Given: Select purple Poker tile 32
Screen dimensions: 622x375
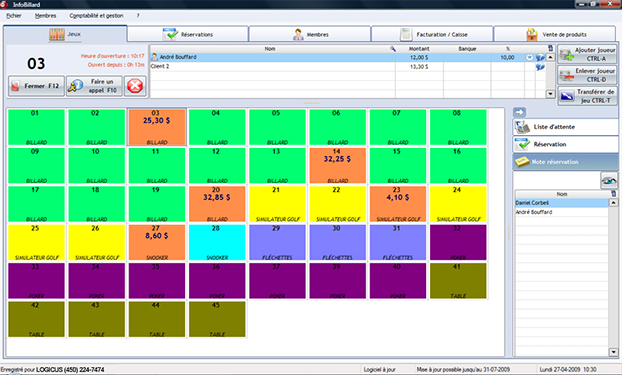Looking at the screenshot, I should coord(458,242).
